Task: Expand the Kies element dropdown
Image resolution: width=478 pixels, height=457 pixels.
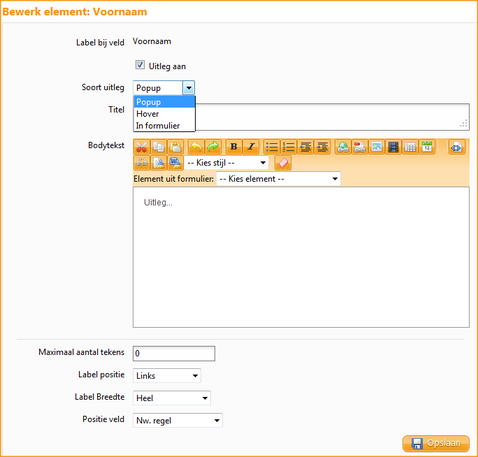Action: (x=278, y=179)
